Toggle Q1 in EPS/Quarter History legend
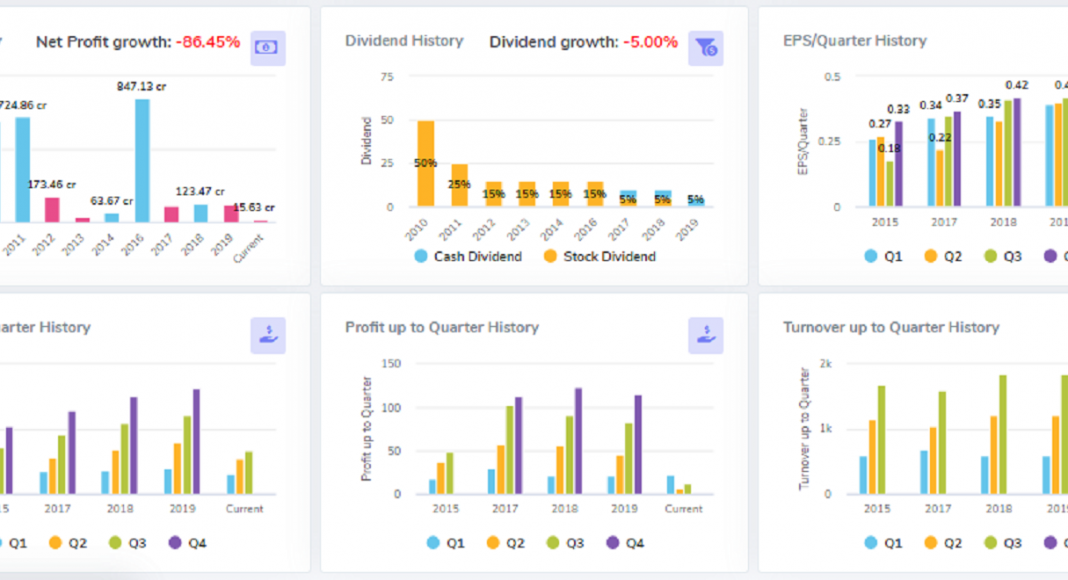Viewport: 1068px width, 580px height. [x=883, y=256]
